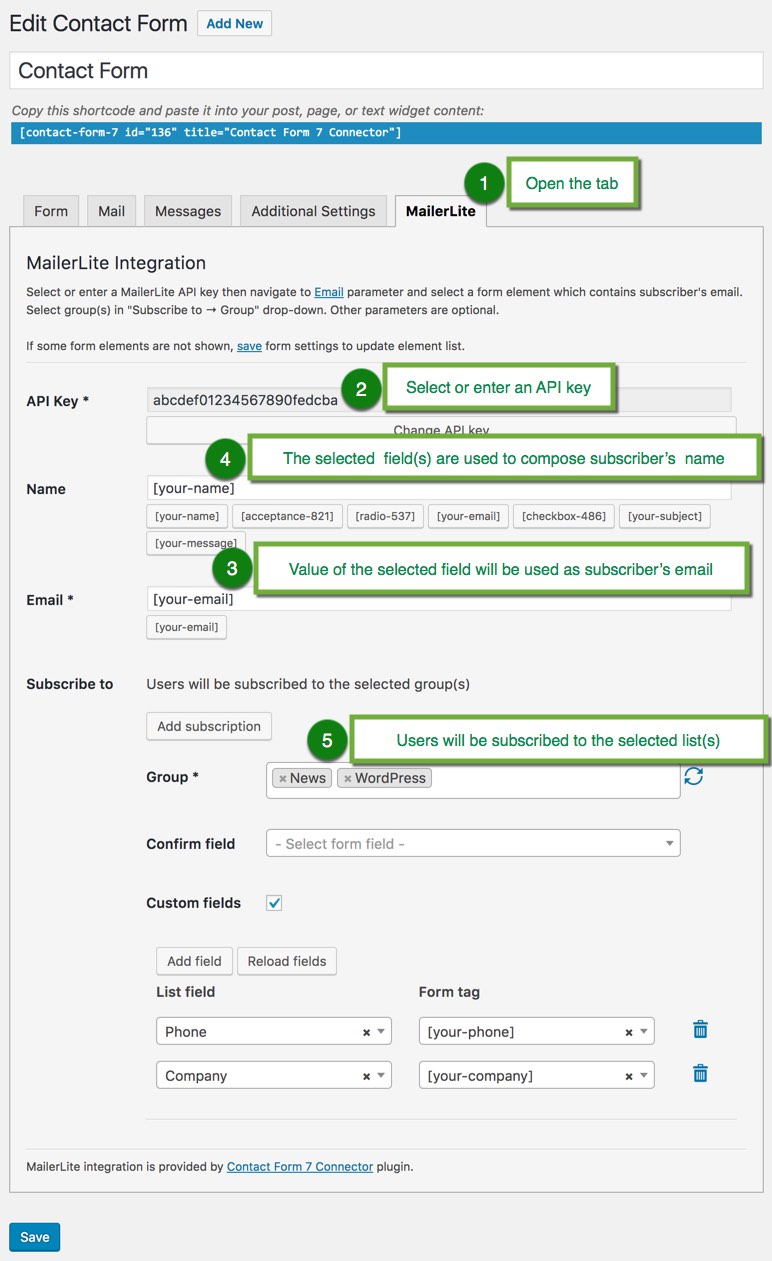The height and width of the screenshot is (1261, 772).
Task: Toggle the Custom fields checkbox
Action: (x=274, y=902)
